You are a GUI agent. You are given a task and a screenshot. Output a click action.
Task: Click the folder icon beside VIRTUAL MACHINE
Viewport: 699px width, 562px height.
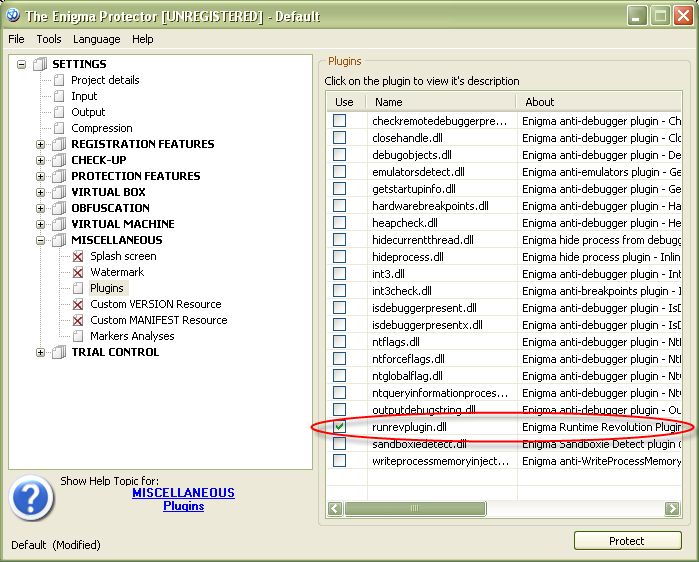click(59, 224)
